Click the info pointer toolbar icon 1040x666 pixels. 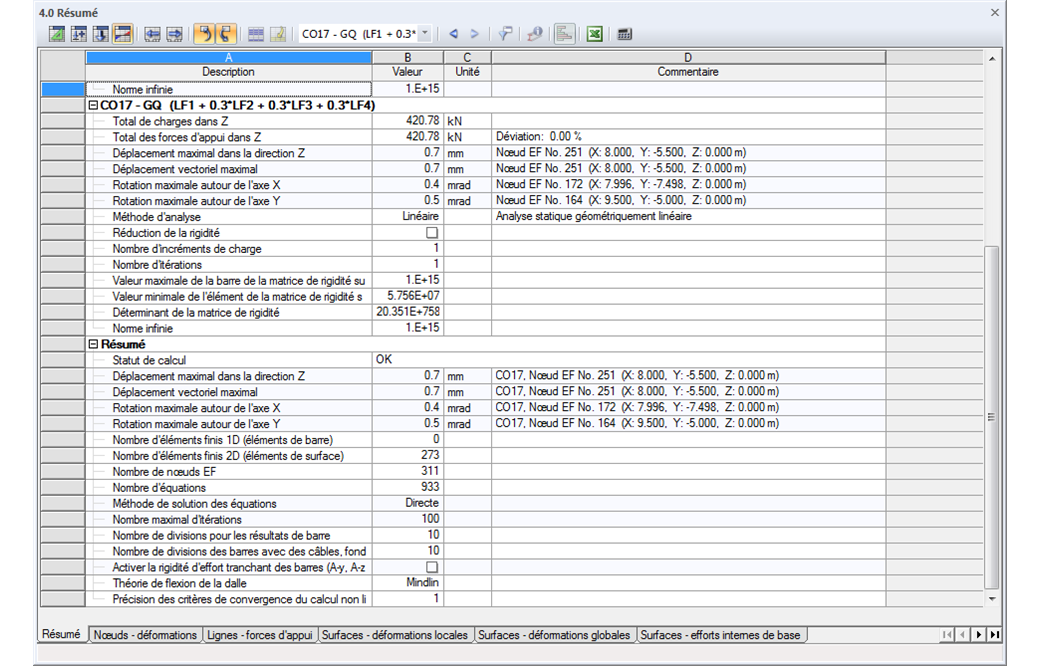[535, 34]
